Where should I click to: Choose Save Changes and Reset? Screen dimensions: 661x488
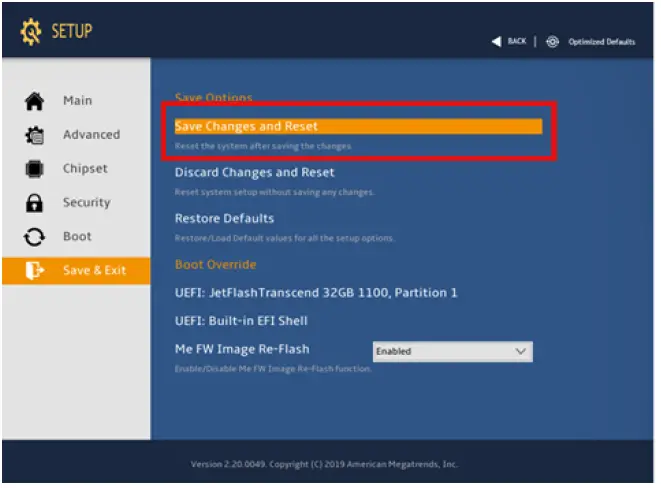(x=358, y=126)
